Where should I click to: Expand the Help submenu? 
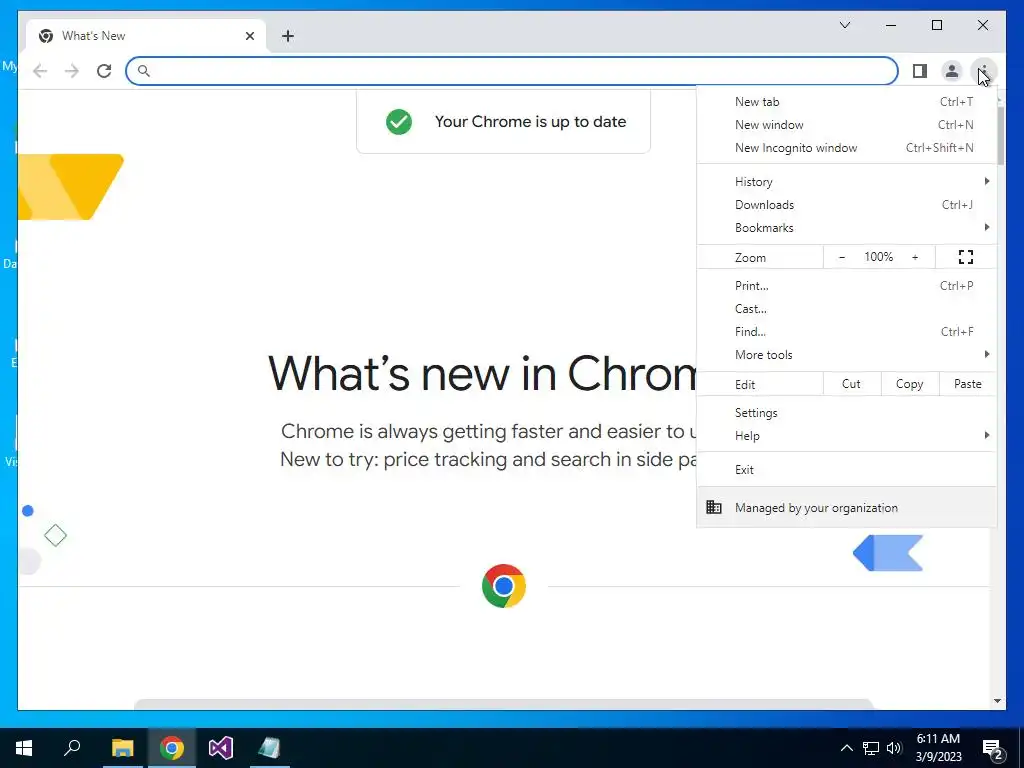point(846,436)
